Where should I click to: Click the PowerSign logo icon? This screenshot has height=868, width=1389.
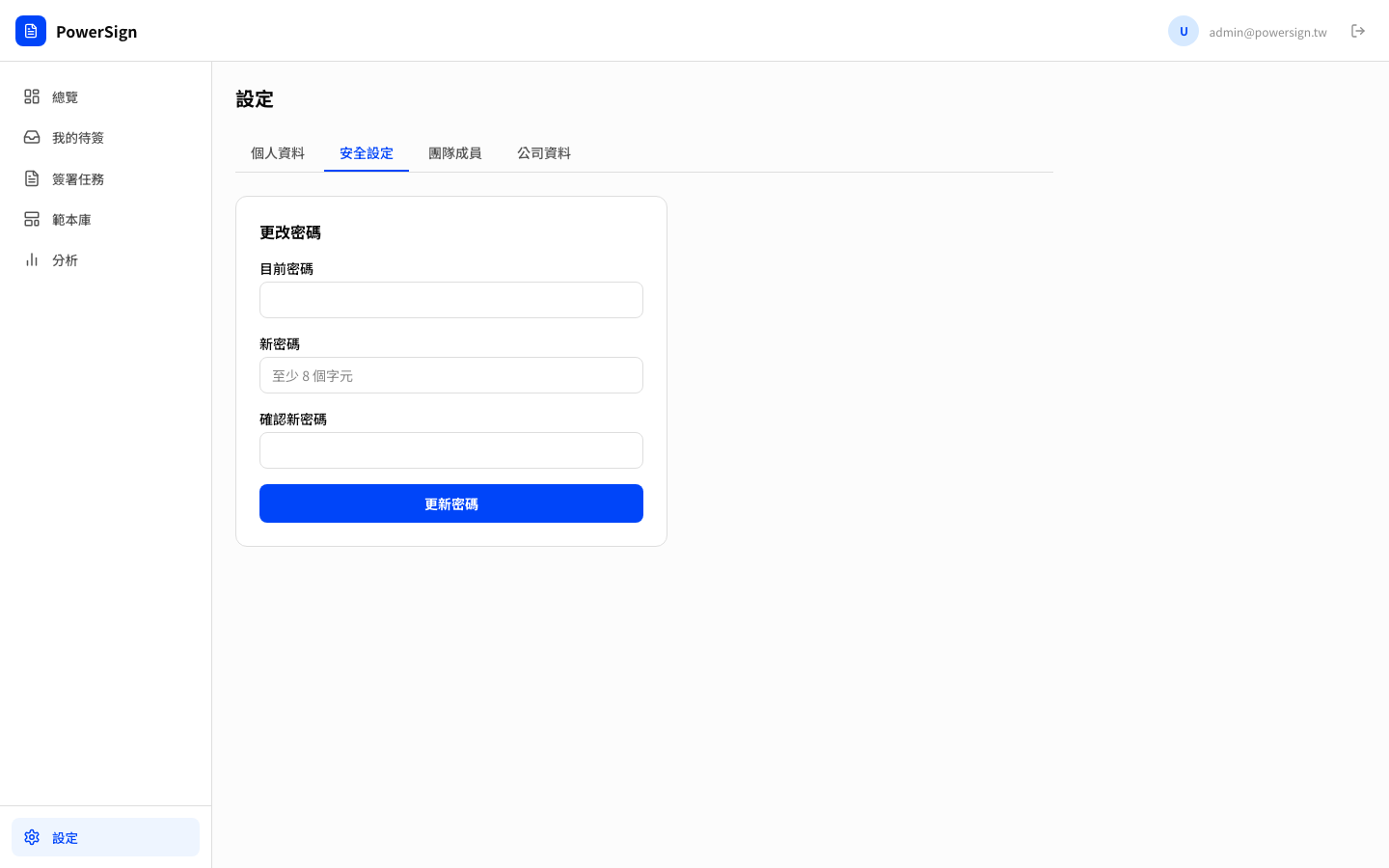pyautogui.click(x=31, y=31)
